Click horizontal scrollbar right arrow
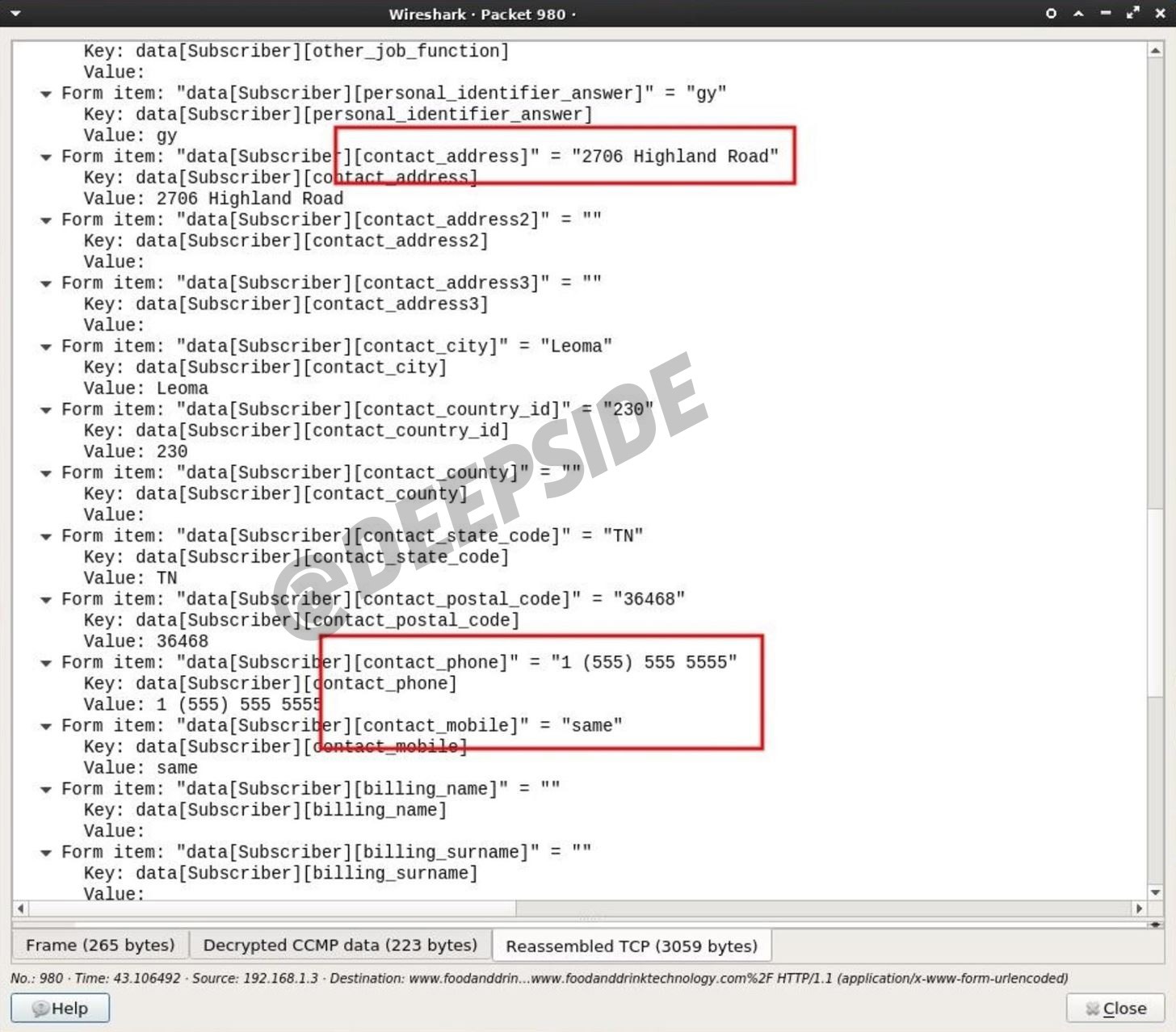The width and height of the screenshot is (1176, 1032). (1139, 908)
